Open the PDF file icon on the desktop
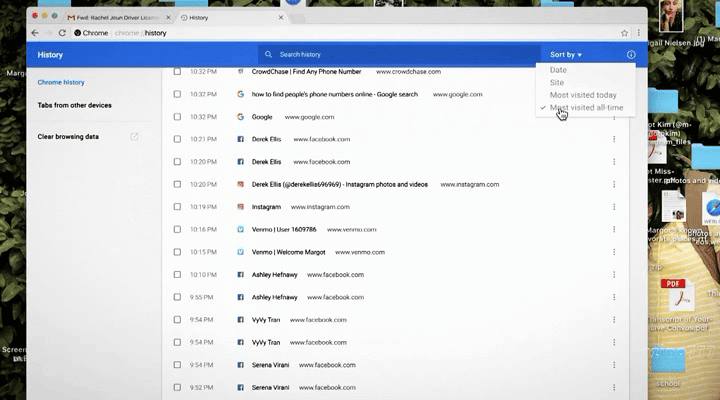 (677, 295)
